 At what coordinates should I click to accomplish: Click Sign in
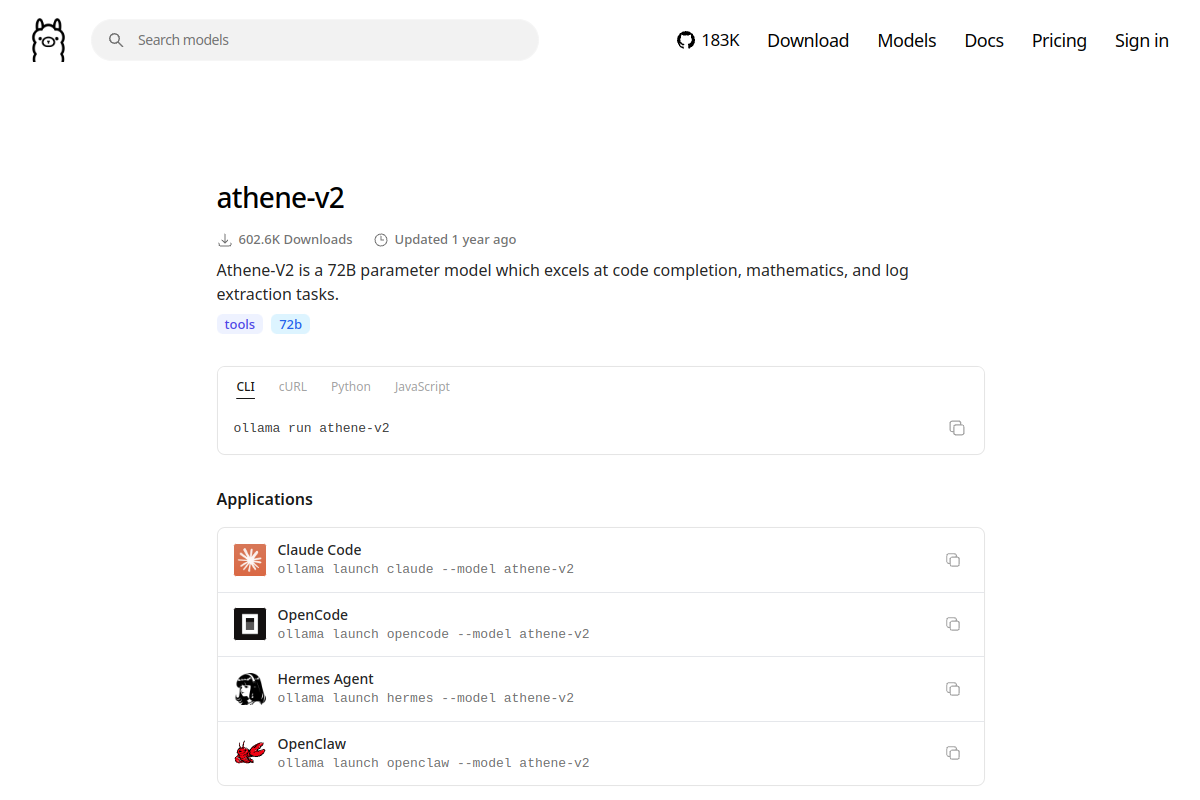click(x=1142, y=40)
